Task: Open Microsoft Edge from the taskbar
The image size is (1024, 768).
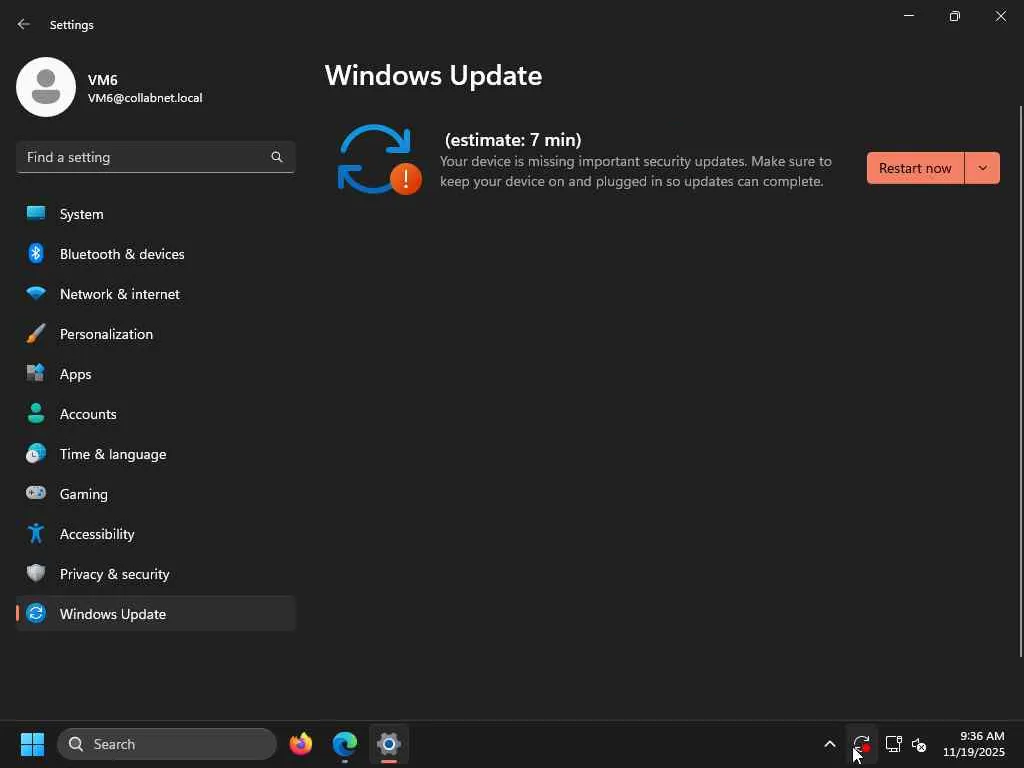Action: point(345,744)
